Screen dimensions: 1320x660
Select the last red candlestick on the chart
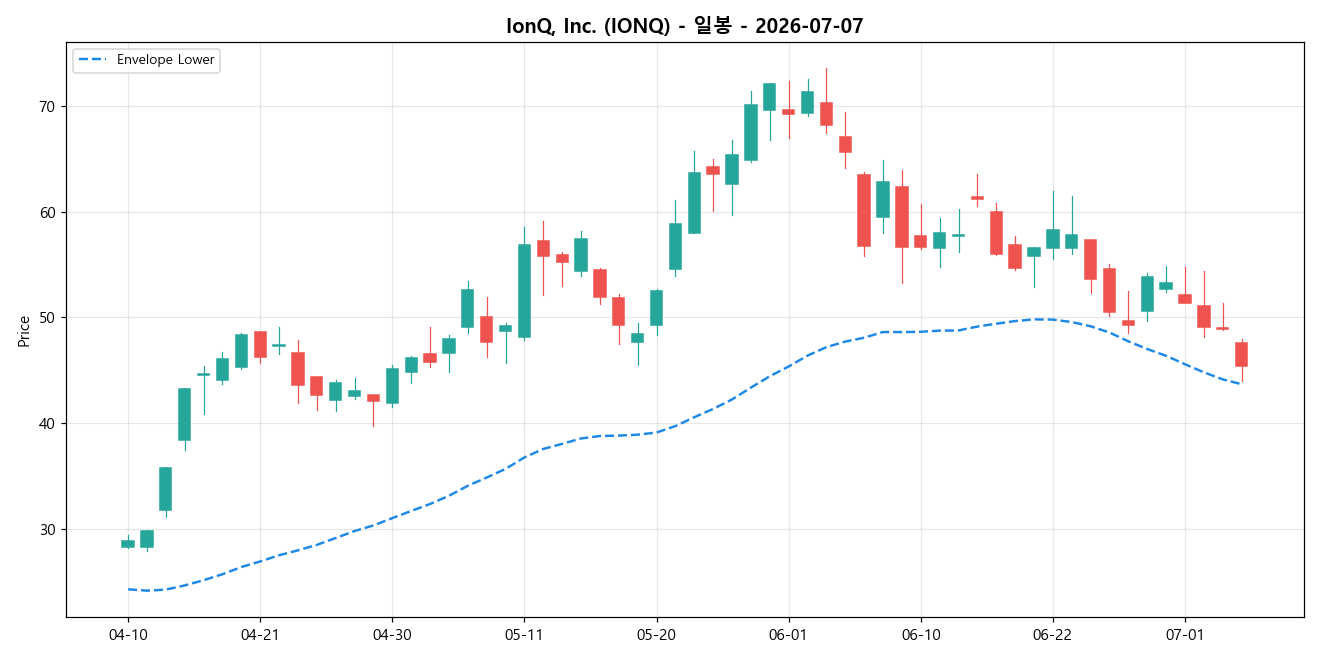[1241, 354]
